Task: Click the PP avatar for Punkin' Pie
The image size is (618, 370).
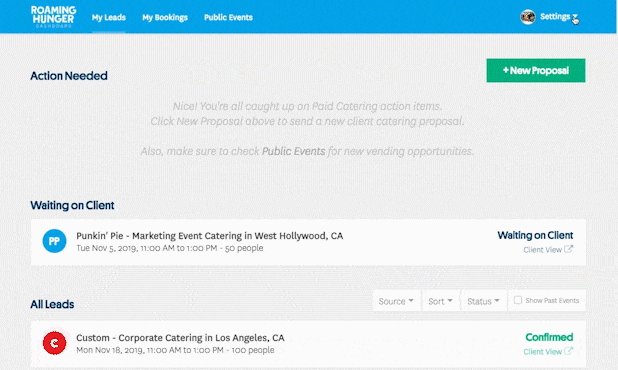Action: click(54, 241)
